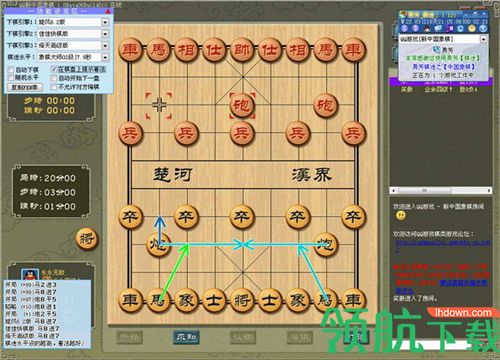
Task: Select the black 將 general on the board
Action: [x=242, y=300]
